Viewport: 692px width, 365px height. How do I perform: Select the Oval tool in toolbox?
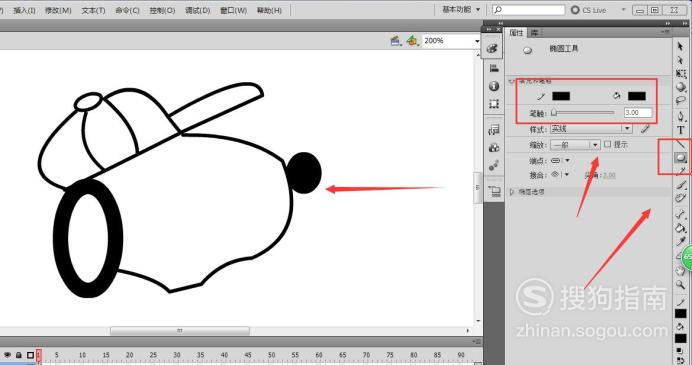681,158
